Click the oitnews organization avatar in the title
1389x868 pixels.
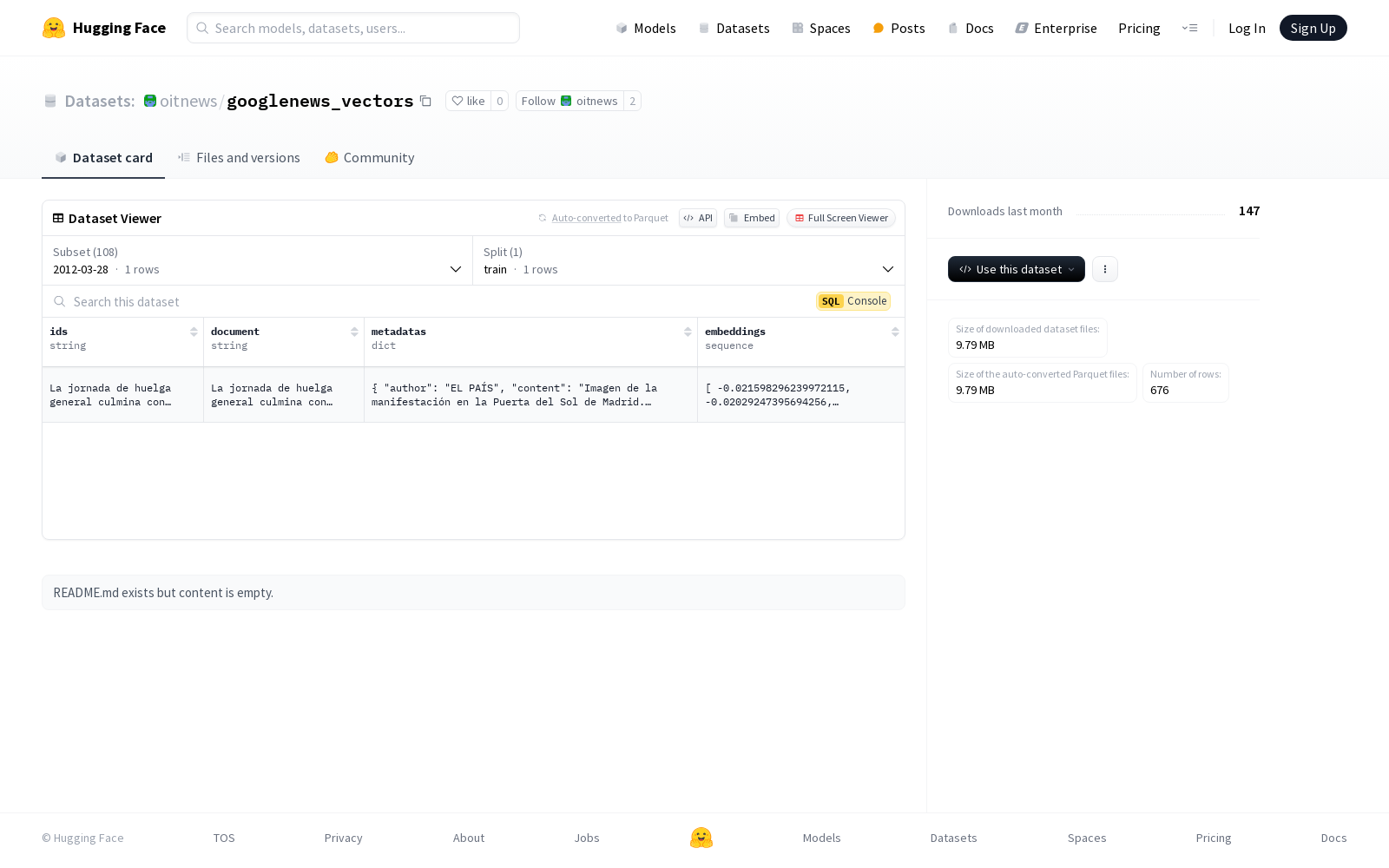coord(150,101)
